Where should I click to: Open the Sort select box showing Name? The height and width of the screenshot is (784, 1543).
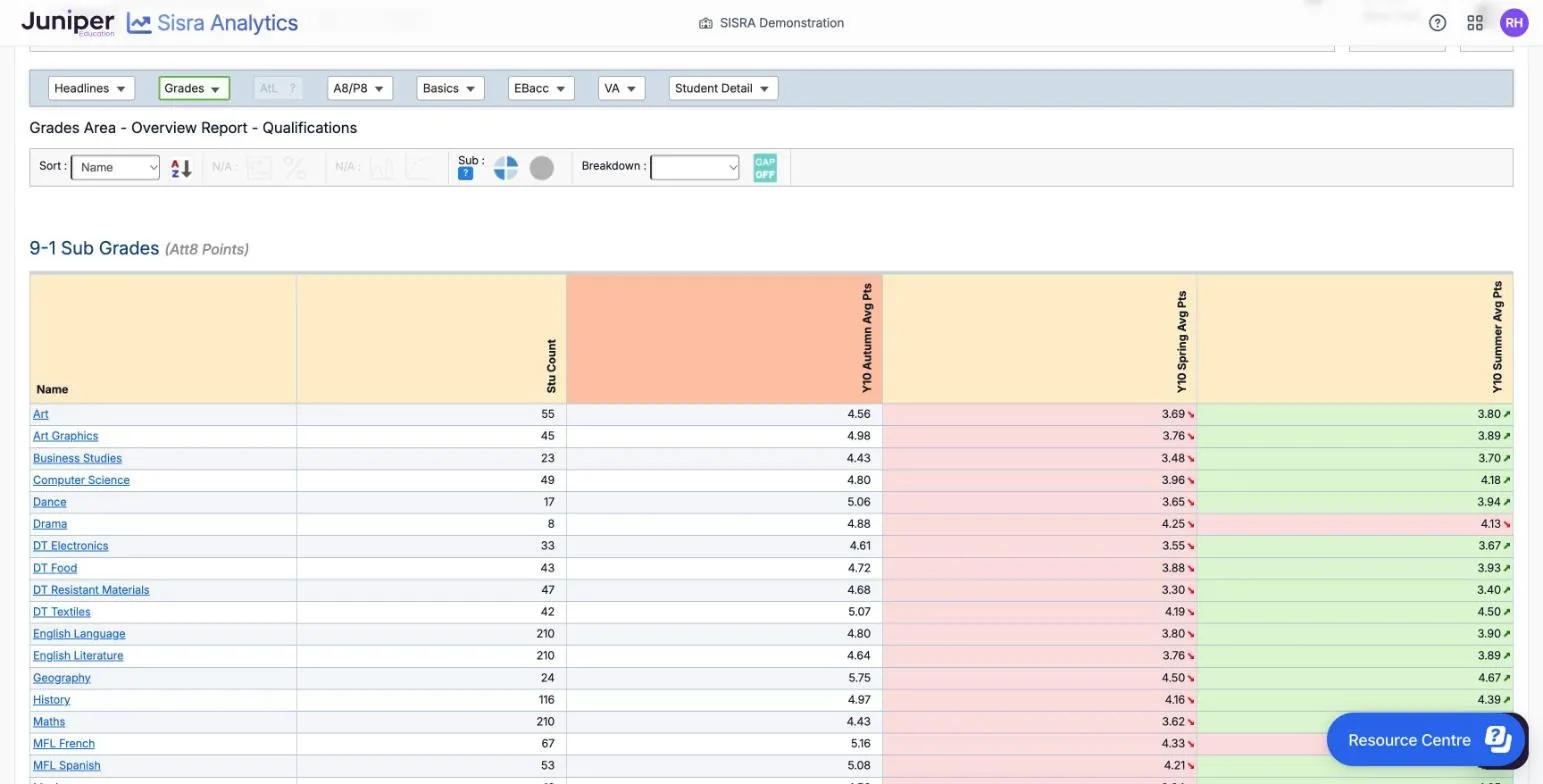[x=115, y=167]
